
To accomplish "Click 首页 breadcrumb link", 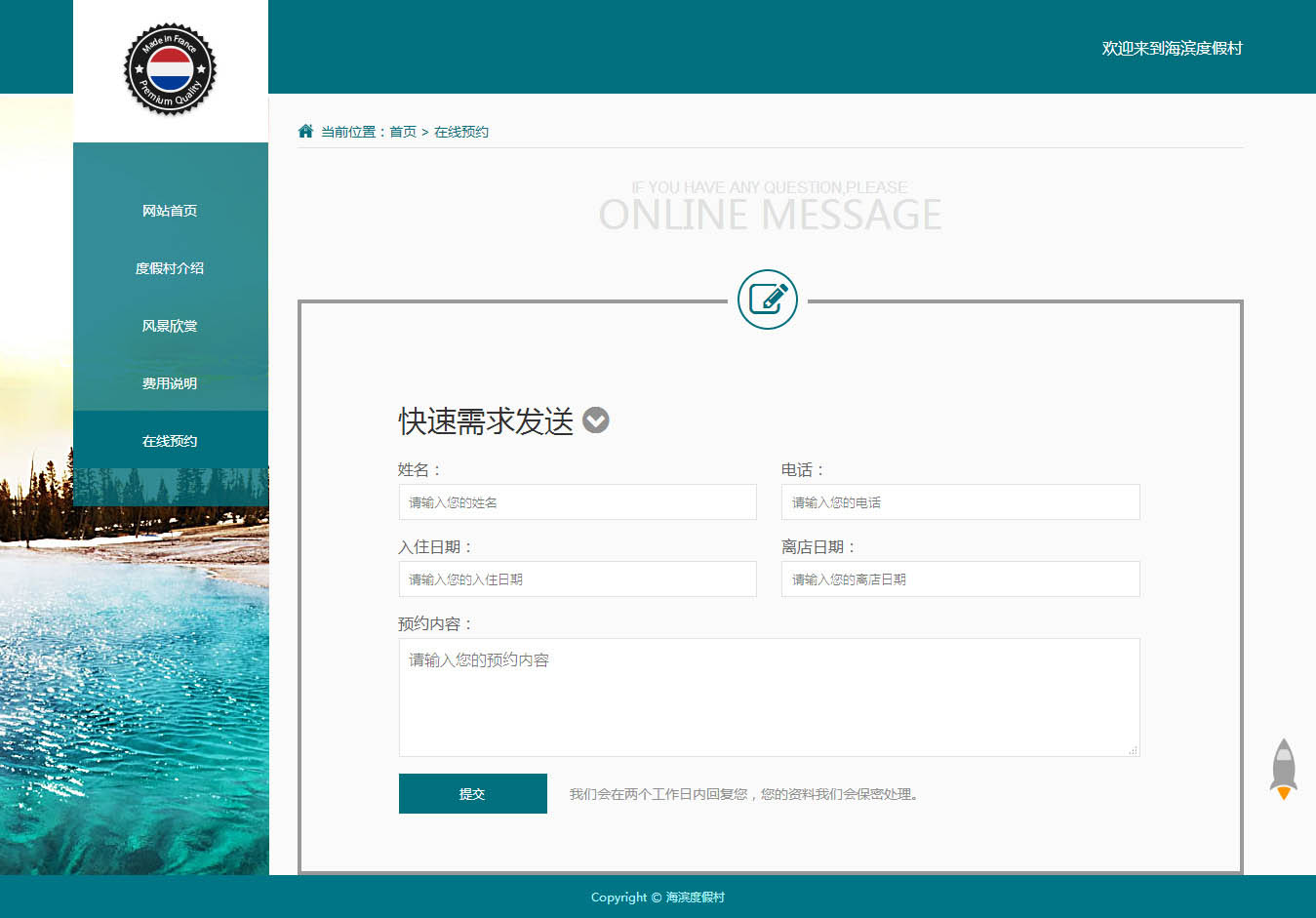I will pos(403,132).
